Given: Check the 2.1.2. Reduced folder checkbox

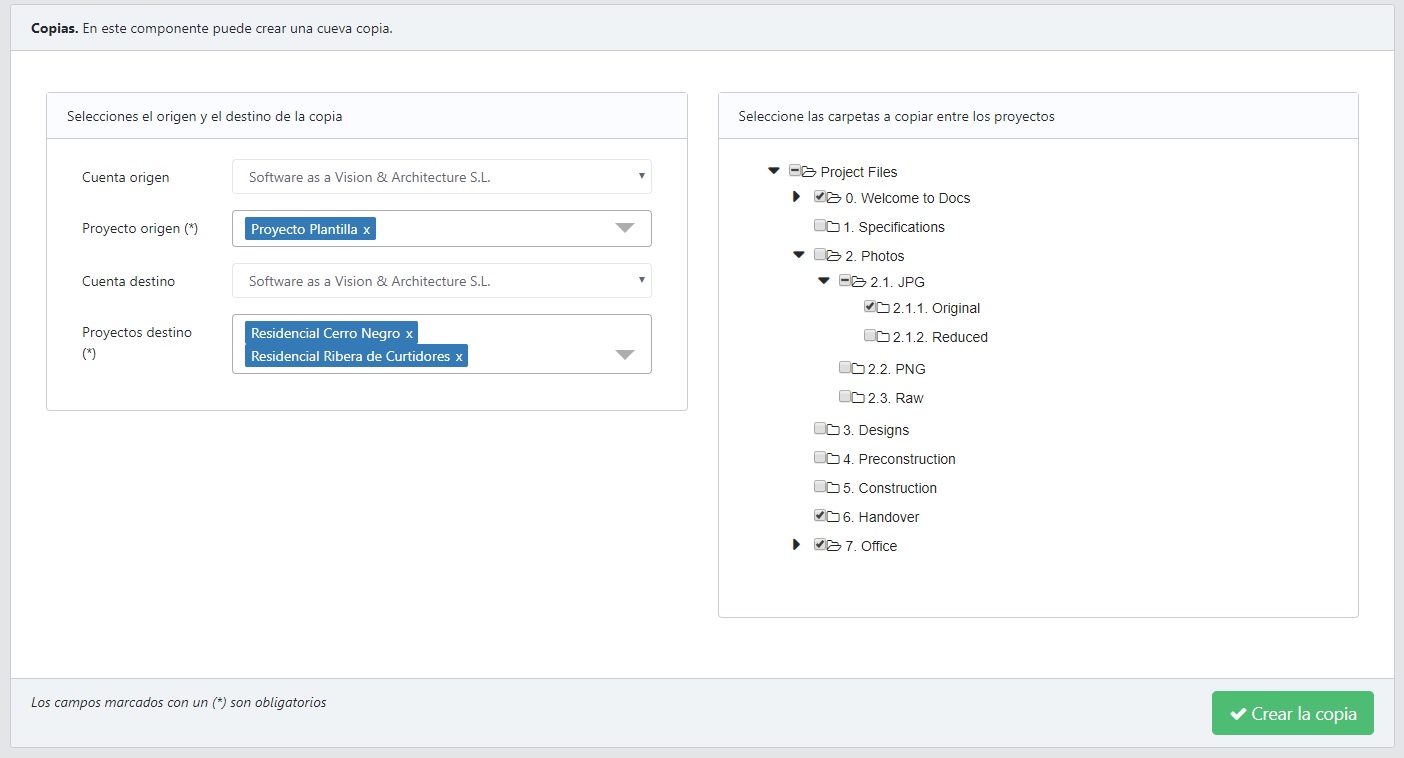Looking at the screenshot, I should coord(870,336).
